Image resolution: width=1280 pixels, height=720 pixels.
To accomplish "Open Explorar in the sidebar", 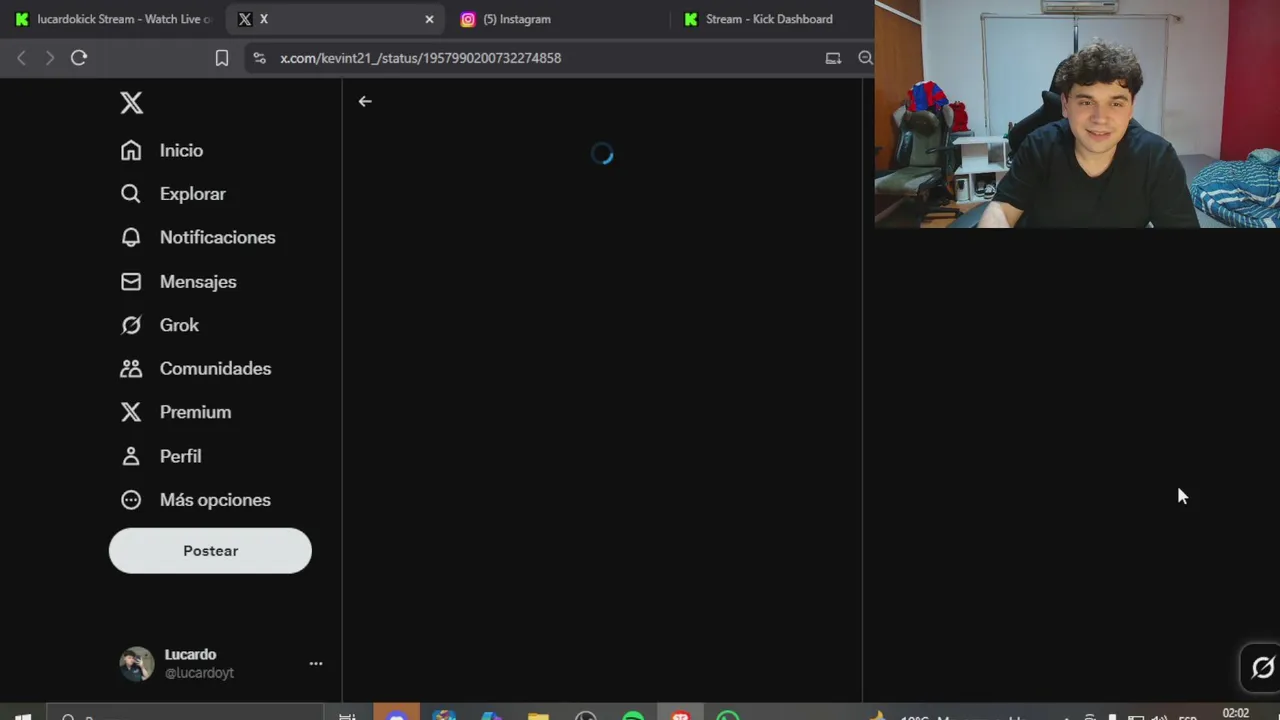I will [x=173, y=194].
